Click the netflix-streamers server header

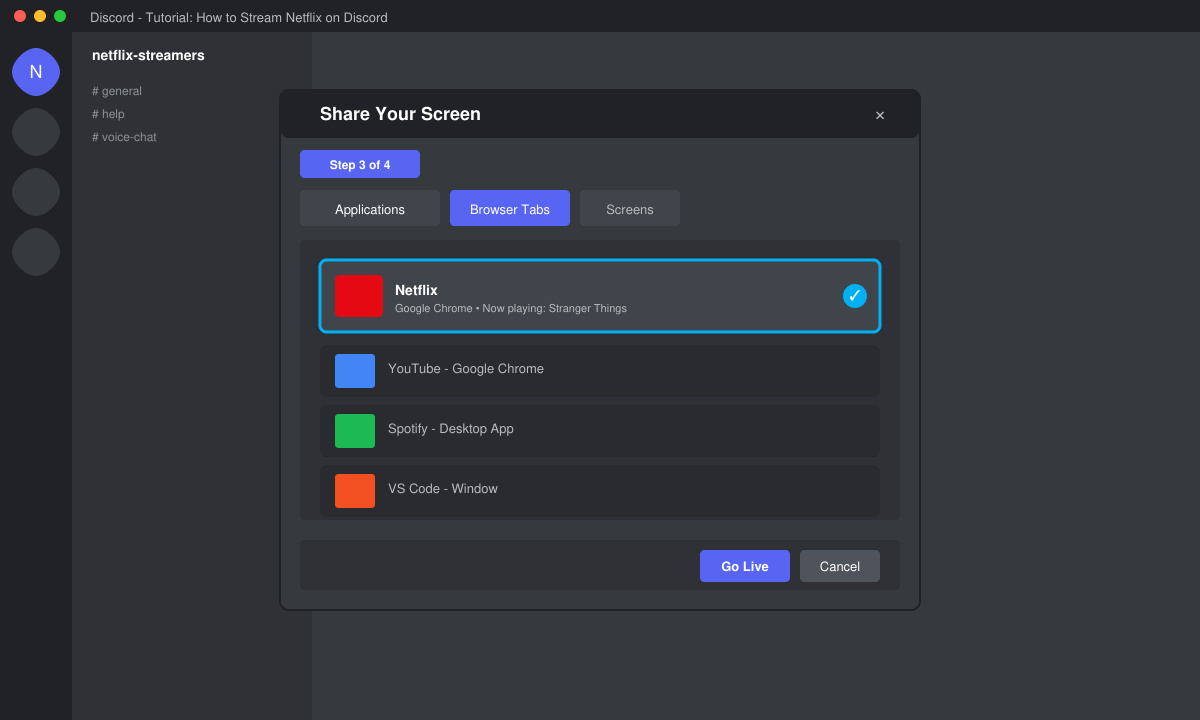click(x=148, y=55)
